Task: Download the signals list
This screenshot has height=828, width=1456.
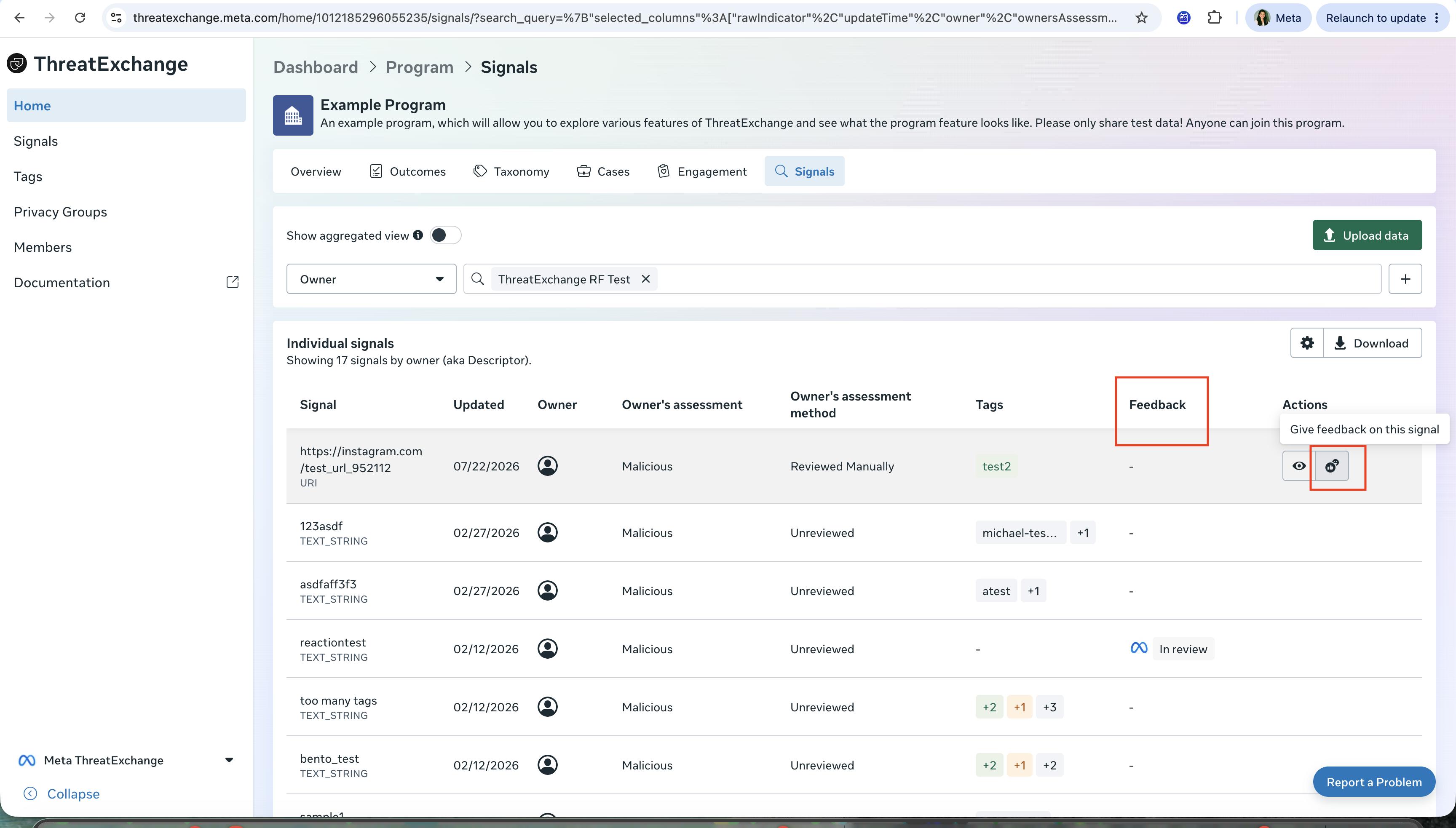Action: (1373, 342)
